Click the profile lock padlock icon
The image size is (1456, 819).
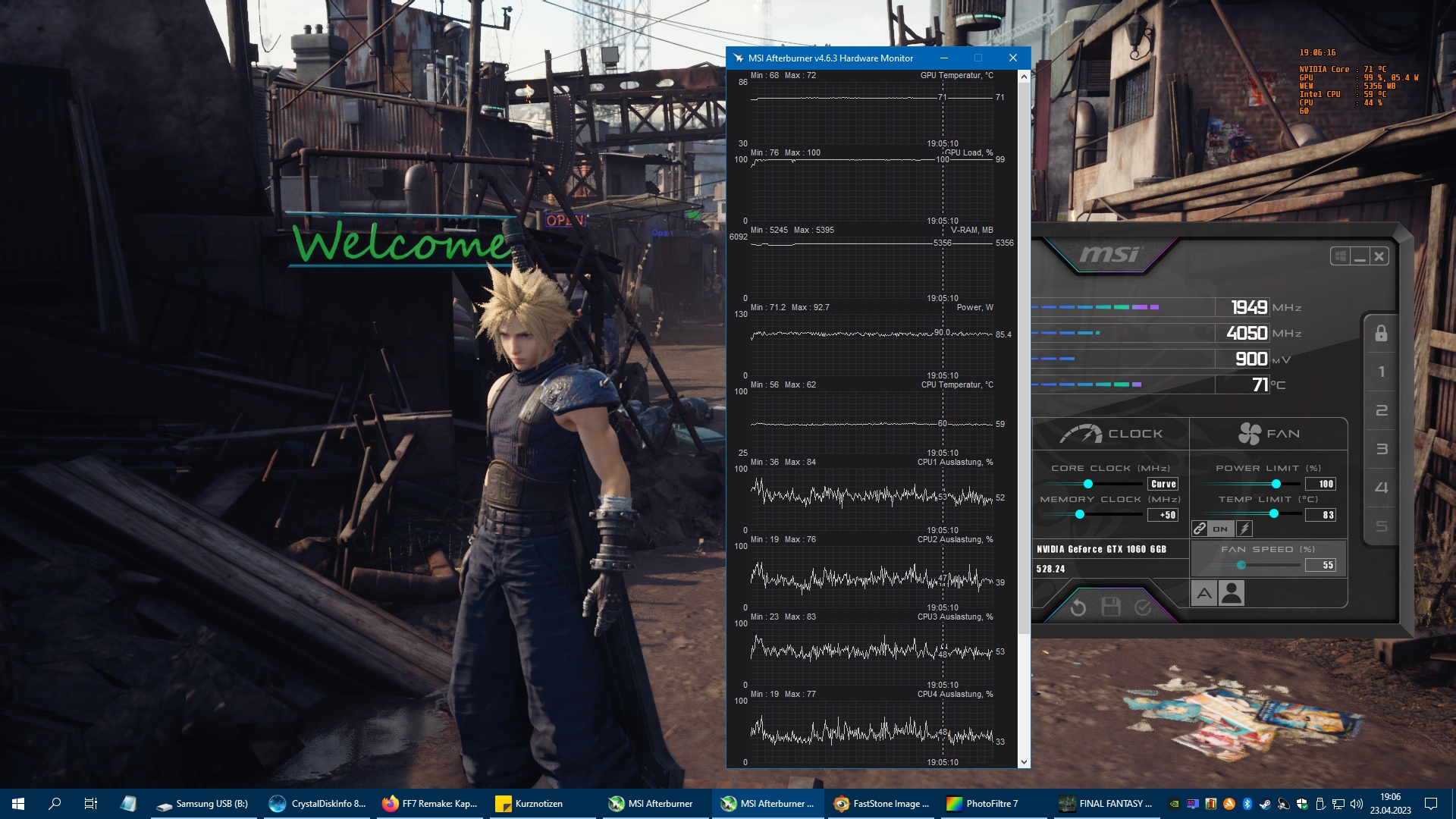1381,334
